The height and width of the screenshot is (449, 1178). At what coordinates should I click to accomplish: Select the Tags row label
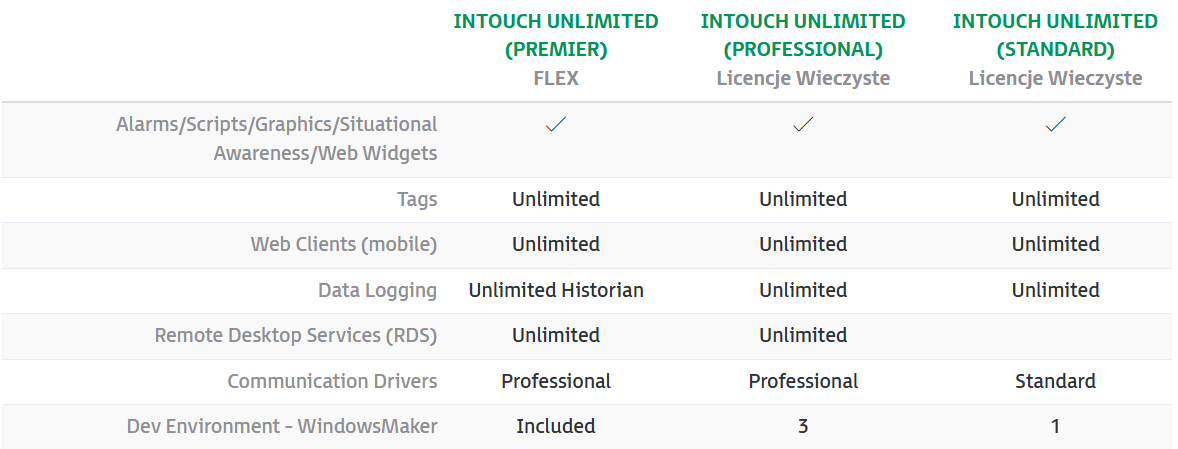[417, 199]
